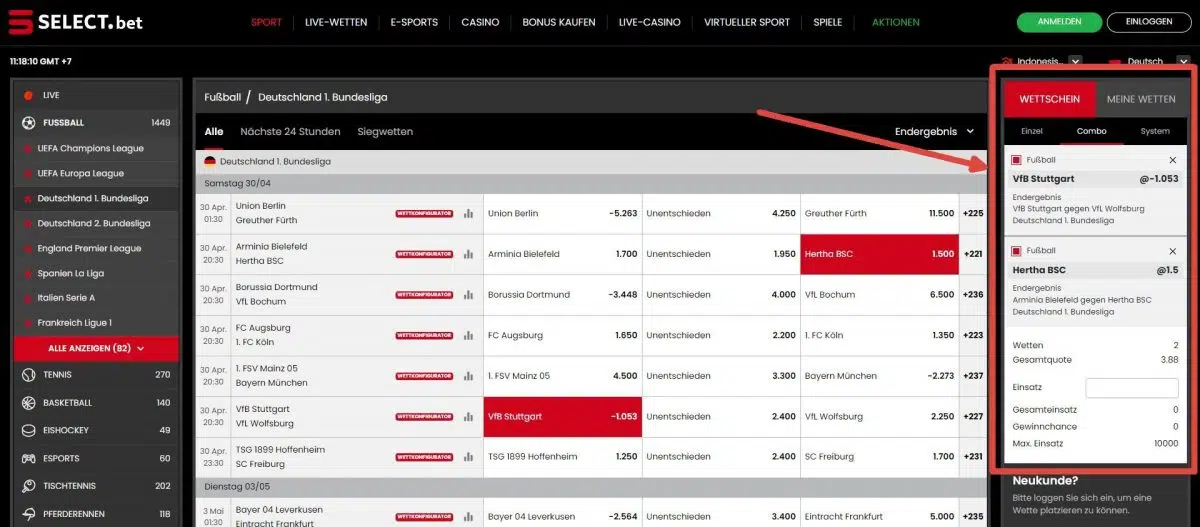This screenshot has height=527, width=1200.
Task: Click the Basketball sport icon
Action: click(28, 403)
